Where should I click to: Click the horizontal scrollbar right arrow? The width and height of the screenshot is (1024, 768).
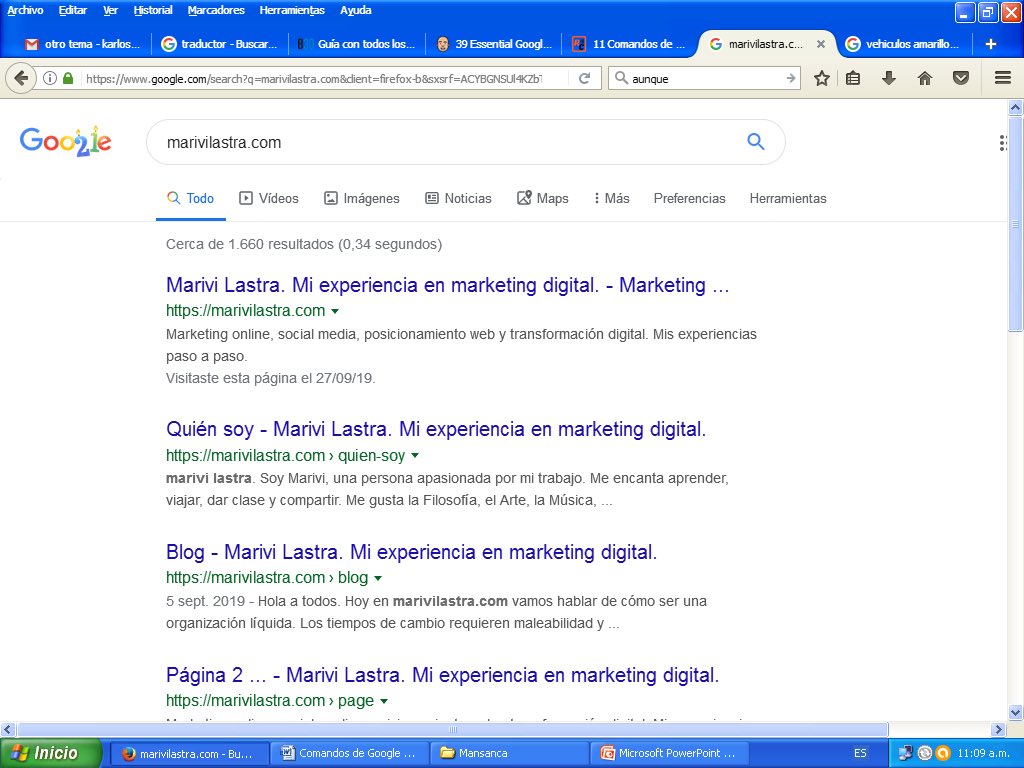point(999,729)
